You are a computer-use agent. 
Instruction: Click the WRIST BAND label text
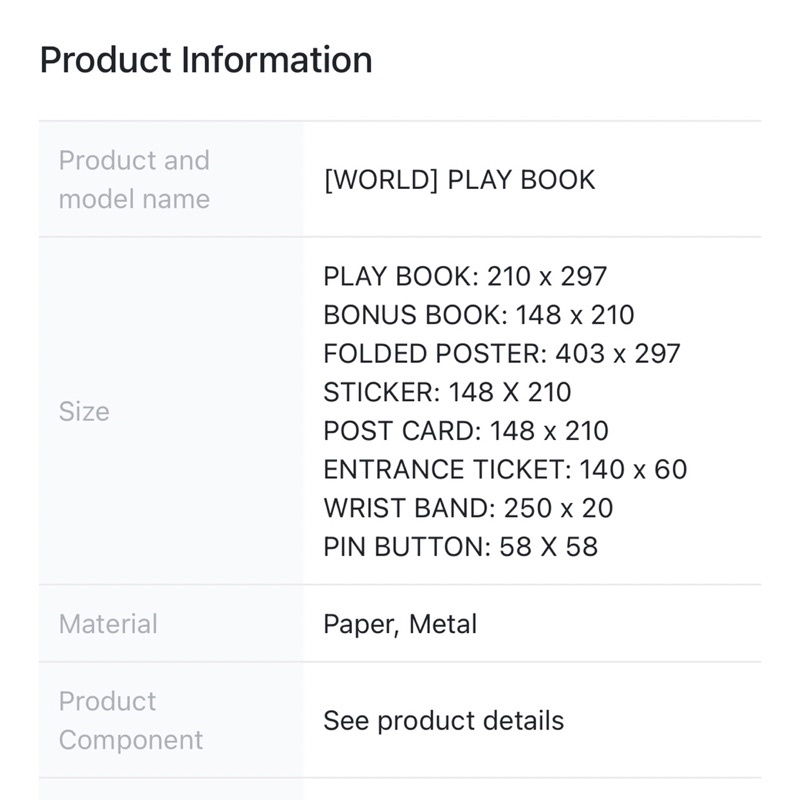[406, 508]
